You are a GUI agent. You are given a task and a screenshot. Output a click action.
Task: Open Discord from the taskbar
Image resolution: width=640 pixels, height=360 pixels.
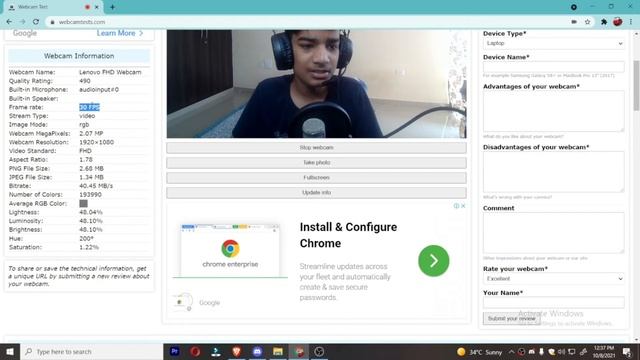pyautogui.click(x=257, y=351)
